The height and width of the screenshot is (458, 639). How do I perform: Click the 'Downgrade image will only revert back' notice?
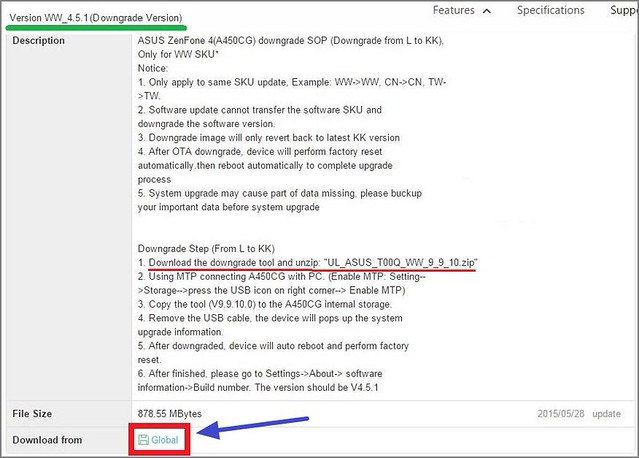pyautogui.click(x=269, y=138)
